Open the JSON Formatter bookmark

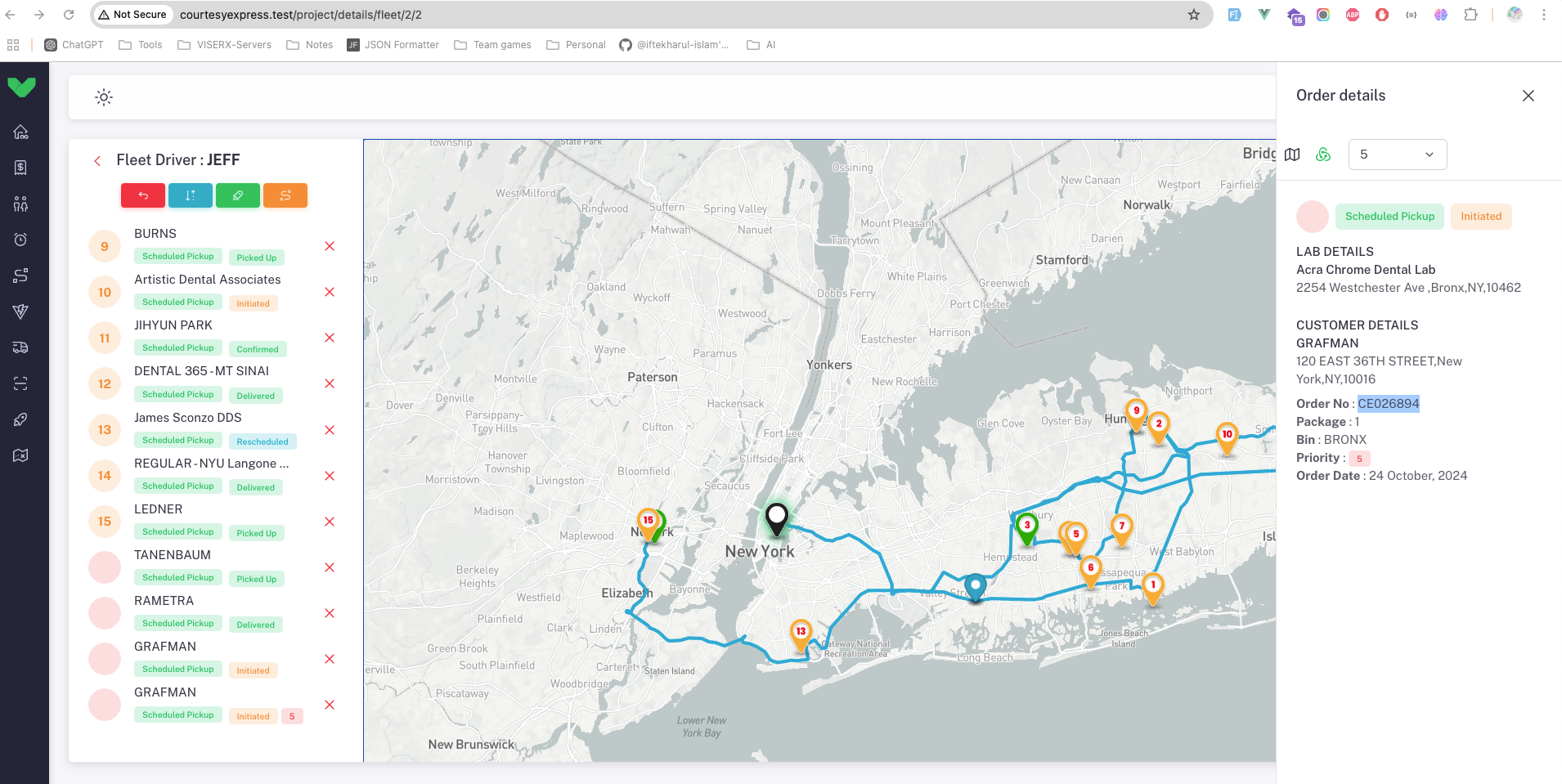click(x=393, y=45)
